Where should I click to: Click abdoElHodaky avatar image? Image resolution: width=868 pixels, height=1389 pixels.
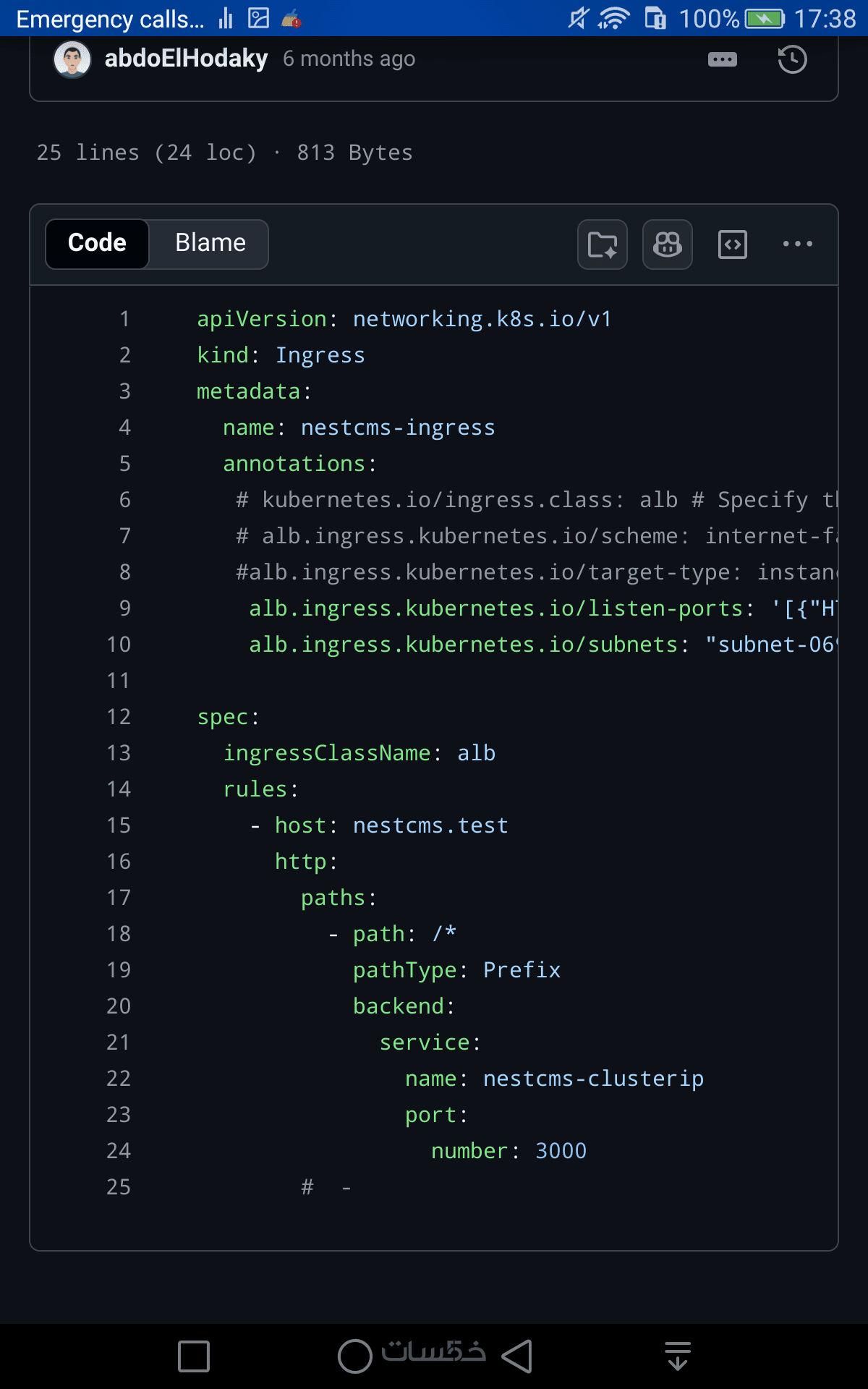pyautogui.click(x=72, y=59)
